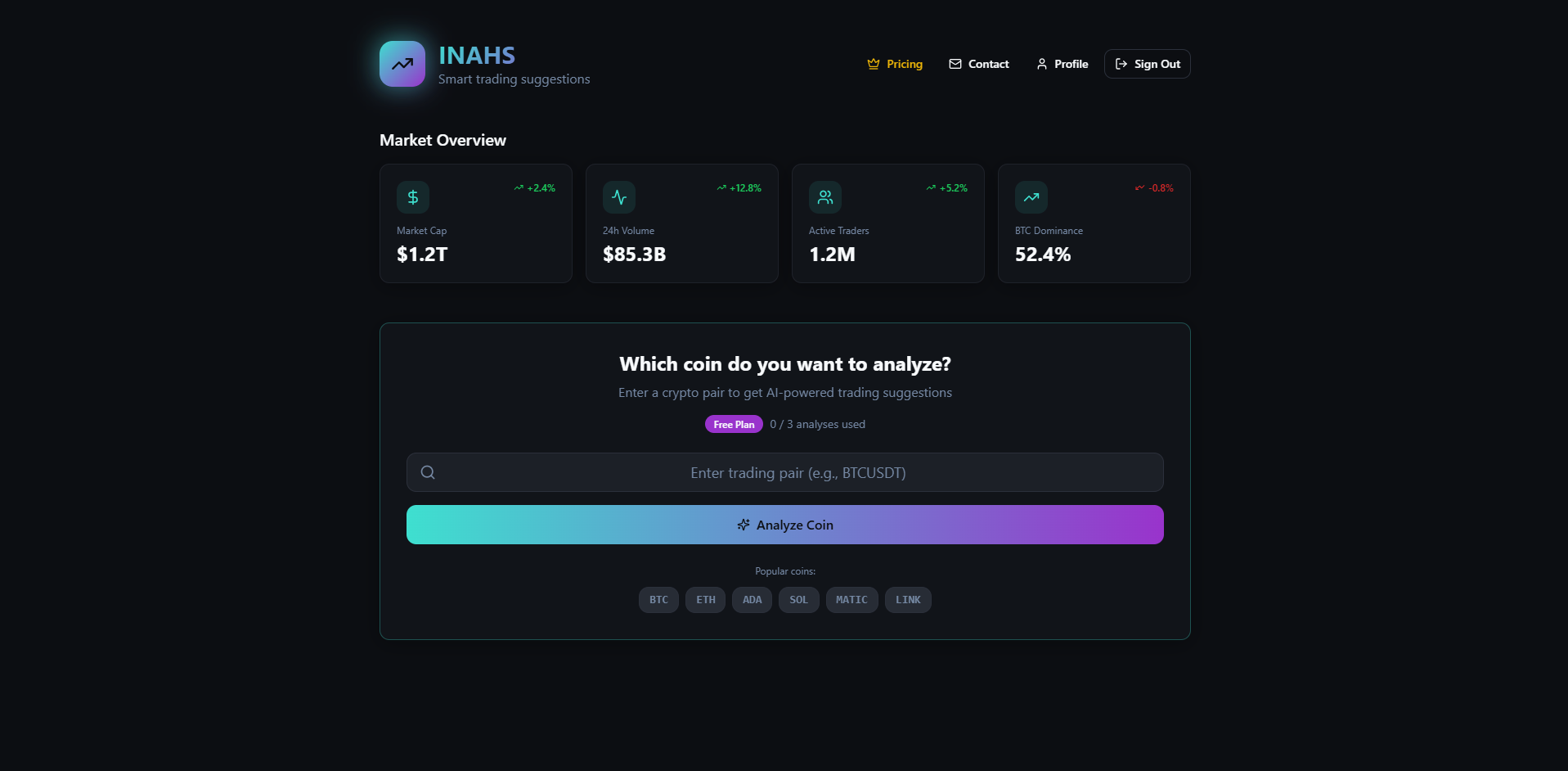
Task: Select the MATIC popular coin chip
Action: [x=851, y=600]
